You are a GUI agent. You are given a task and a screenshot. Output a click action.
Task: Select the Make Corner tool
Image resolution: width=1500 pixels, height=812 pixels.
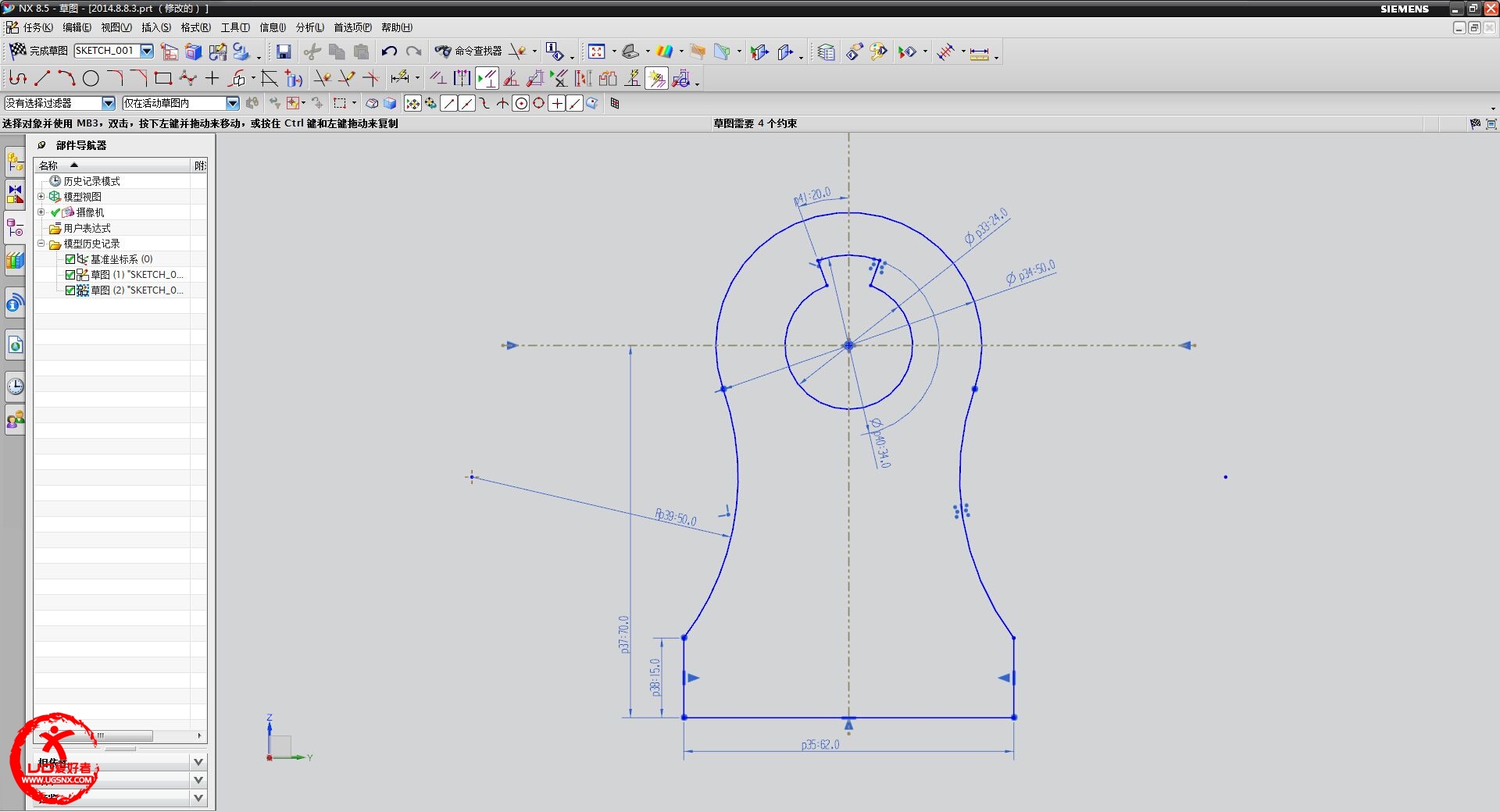(x=371, y=78)
